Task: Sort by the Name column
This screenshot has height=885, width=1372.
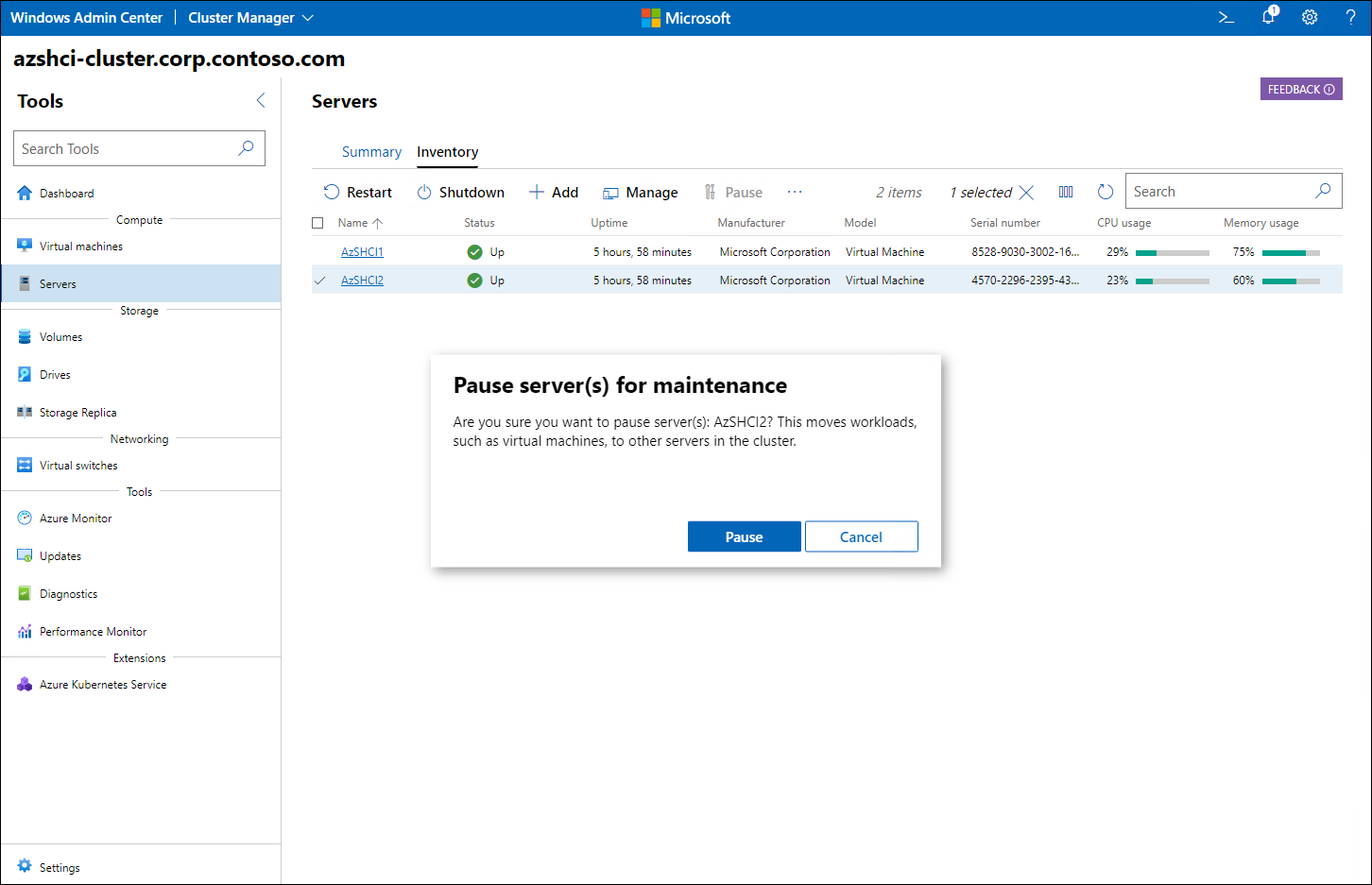Action: pos(360,223)
